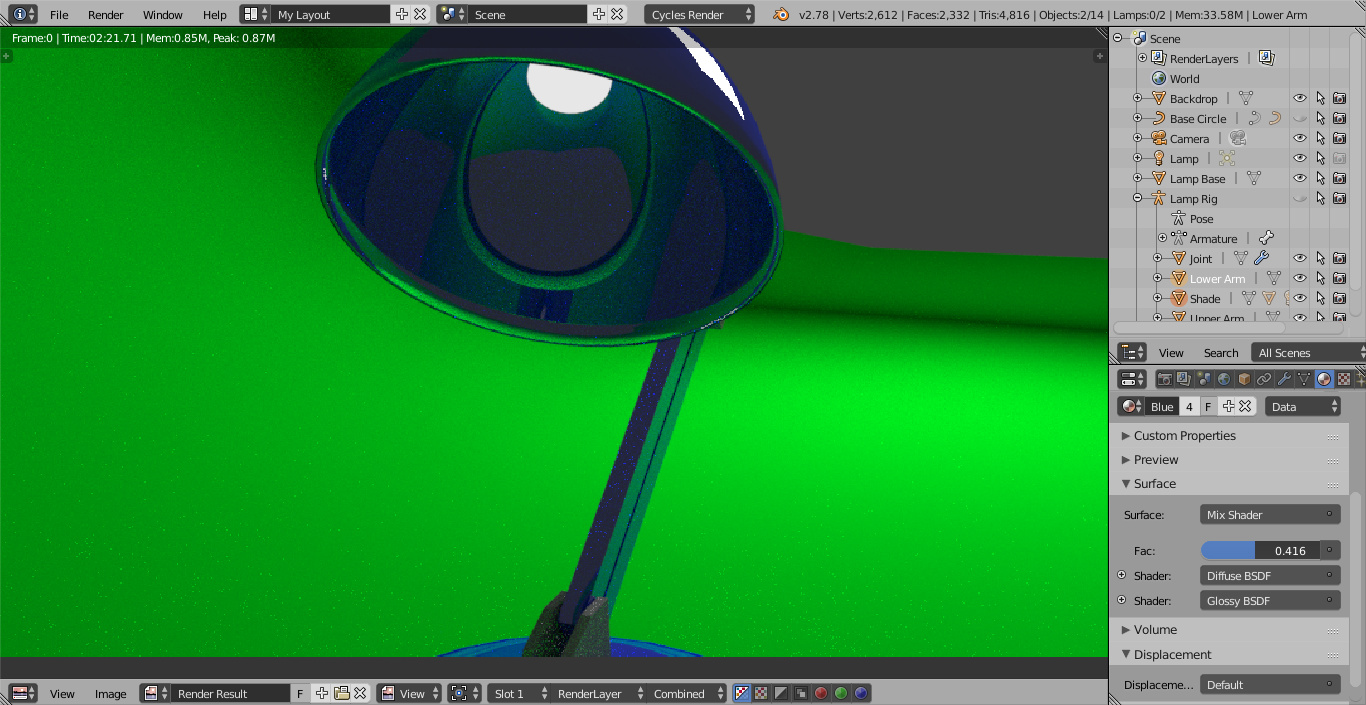Delete the current Scene with X icon
The width and height of the screenshot is (1366, 705).
tap(617, 15)
